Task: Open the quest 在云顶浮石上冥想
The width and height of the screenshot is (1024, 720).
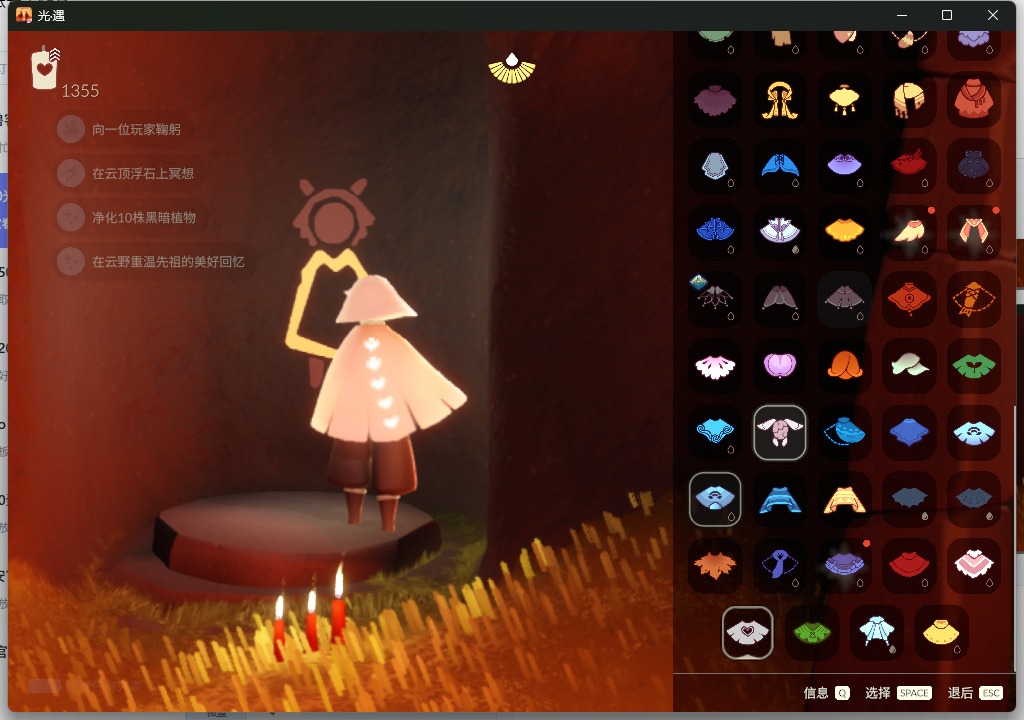Action: [x=127, y=173]
